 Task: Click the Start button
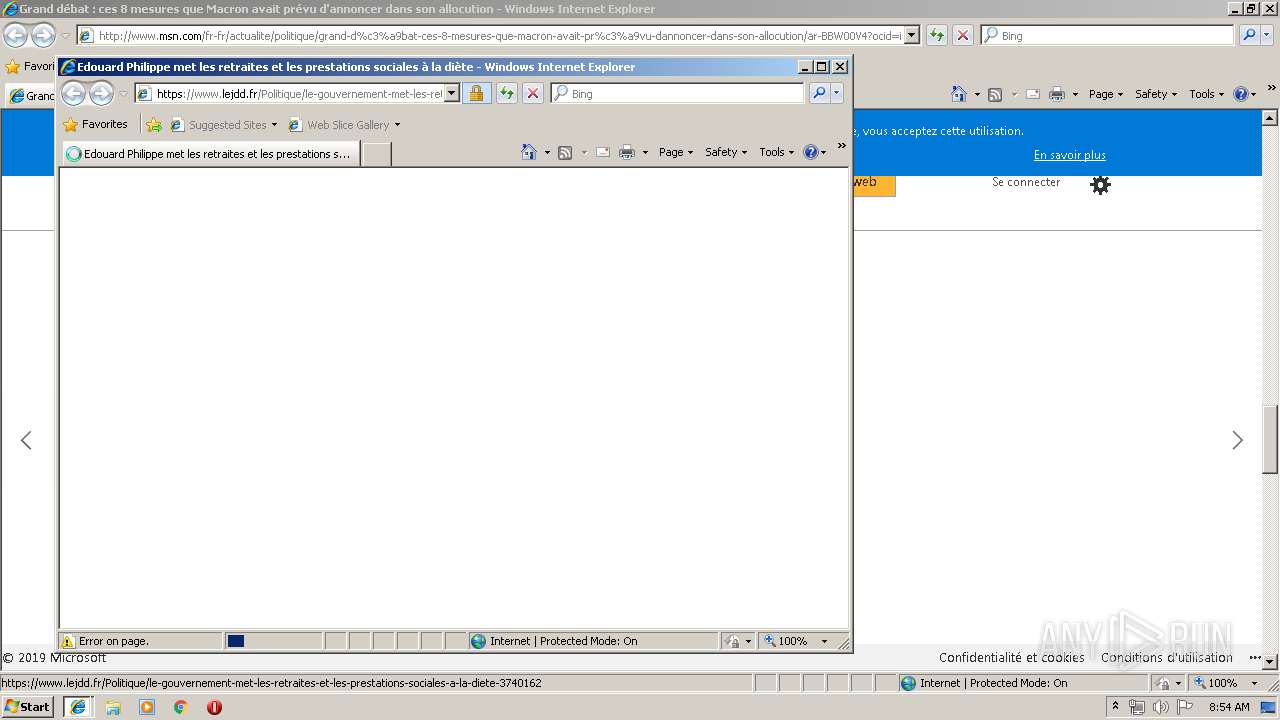click(27, 707)
